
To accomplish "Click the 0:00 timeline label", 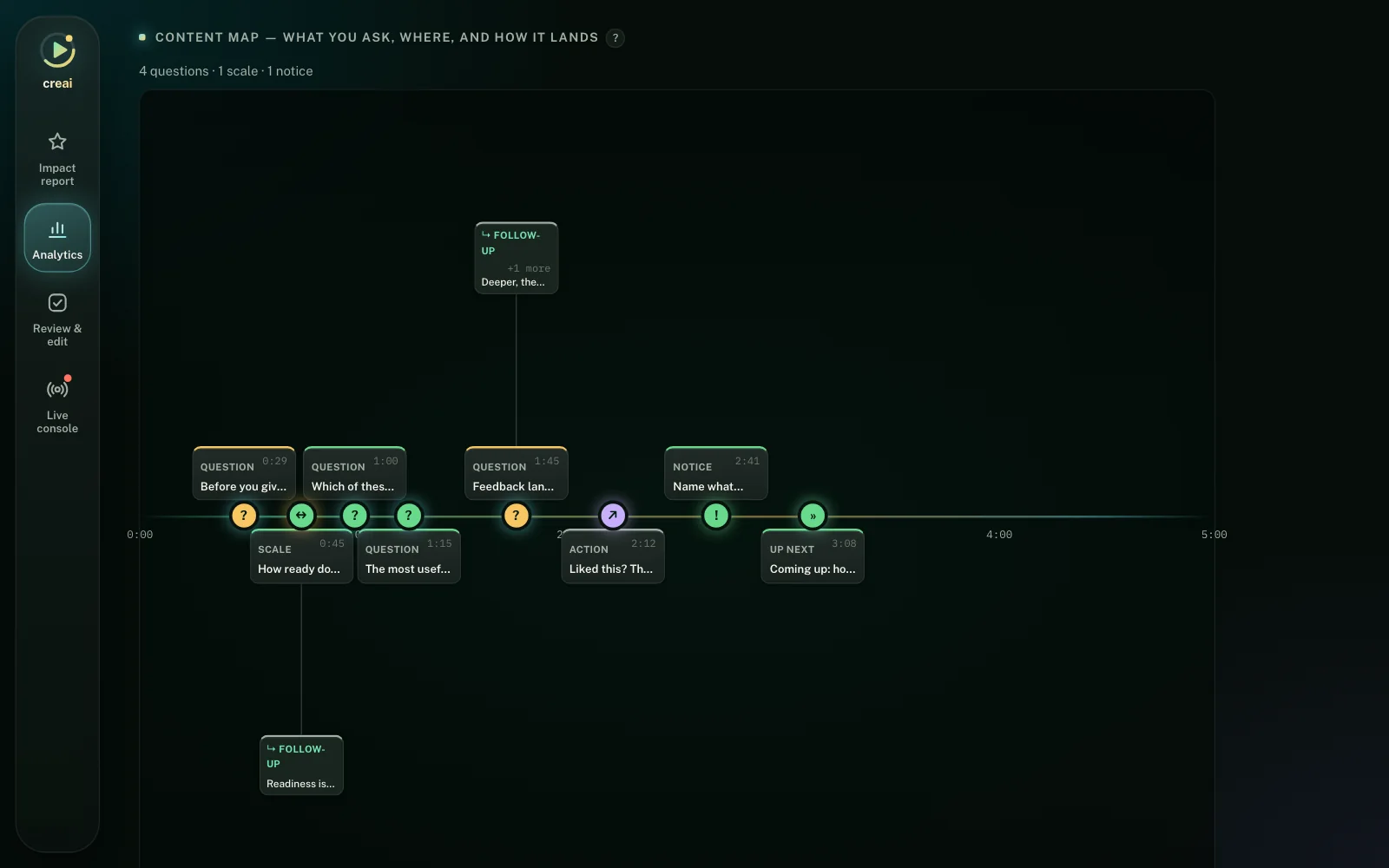I will tap(140, 535).
